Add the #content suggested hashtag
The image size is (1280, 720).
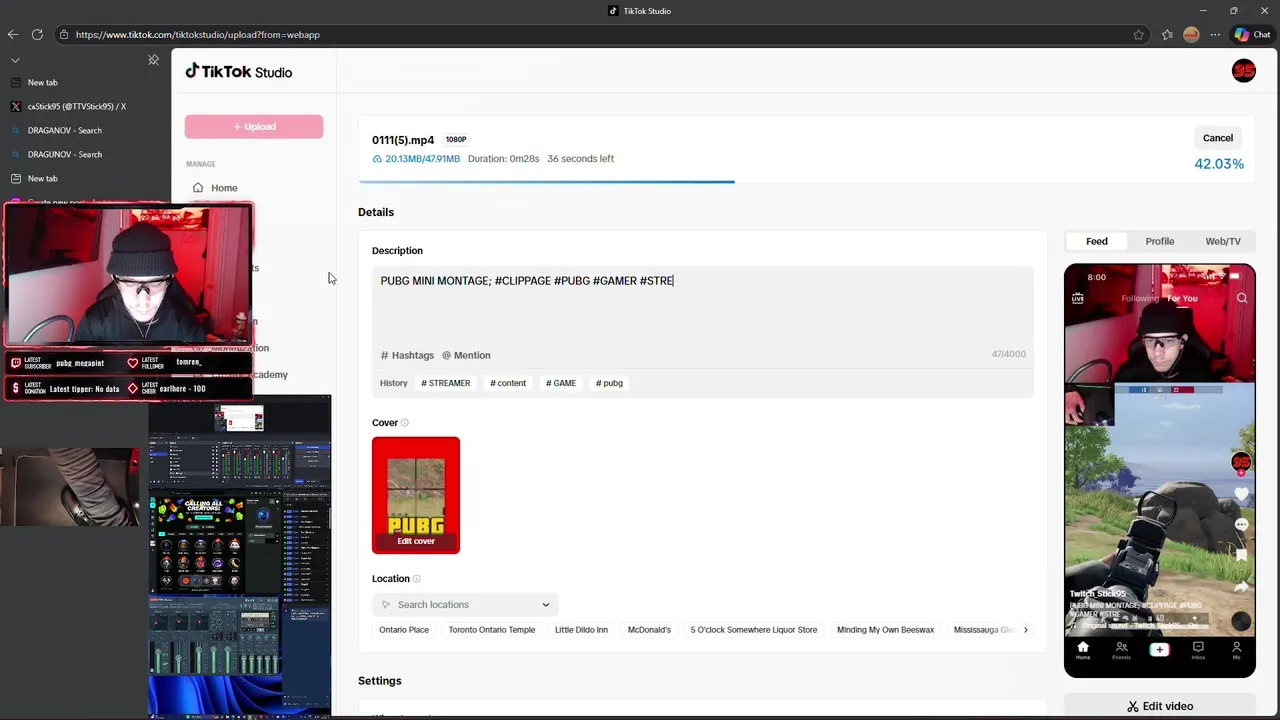(x=508, y=383)
